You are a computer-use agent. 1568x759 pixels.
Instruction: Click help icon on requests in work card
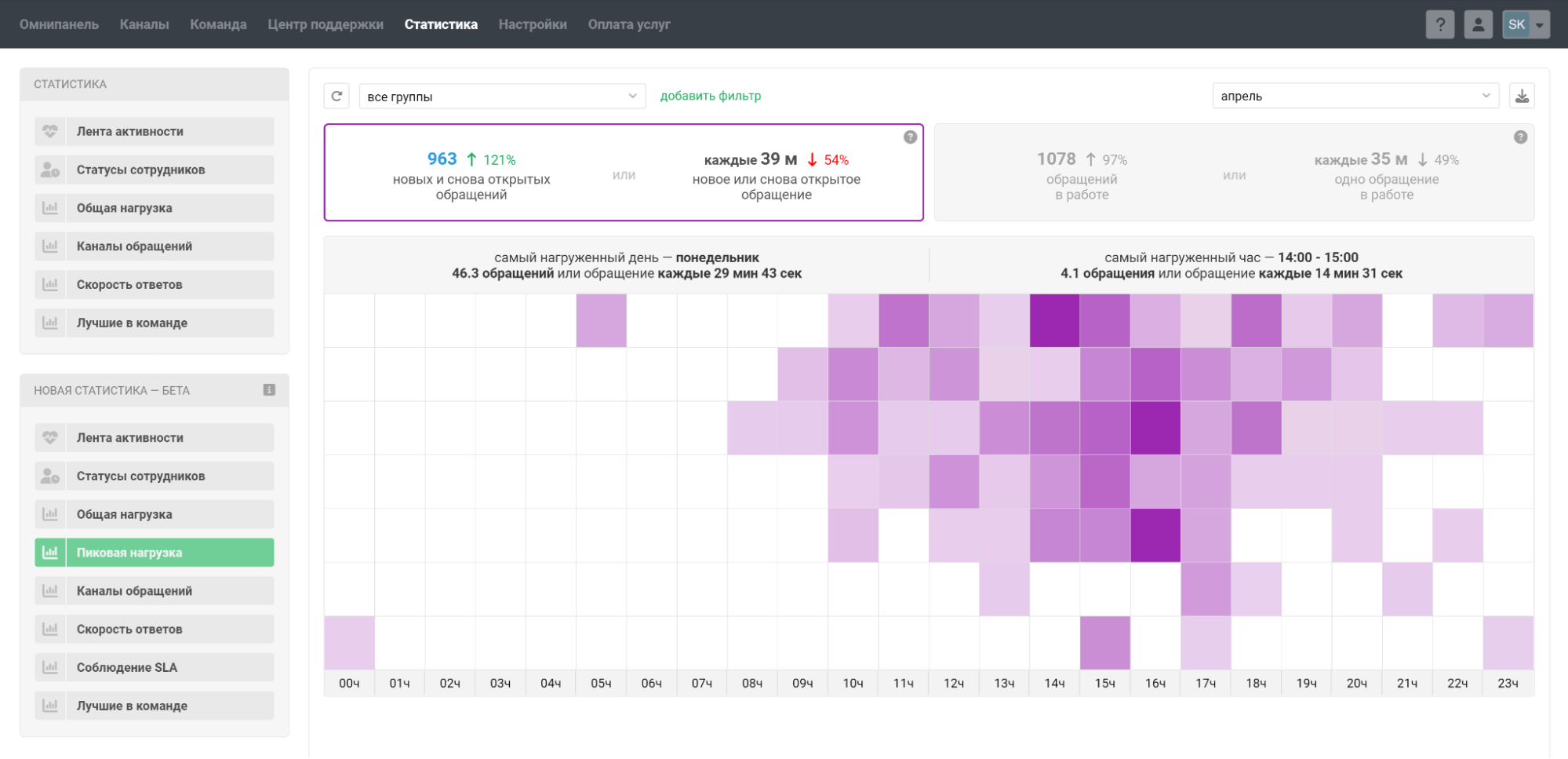[x=1520, y=137]
